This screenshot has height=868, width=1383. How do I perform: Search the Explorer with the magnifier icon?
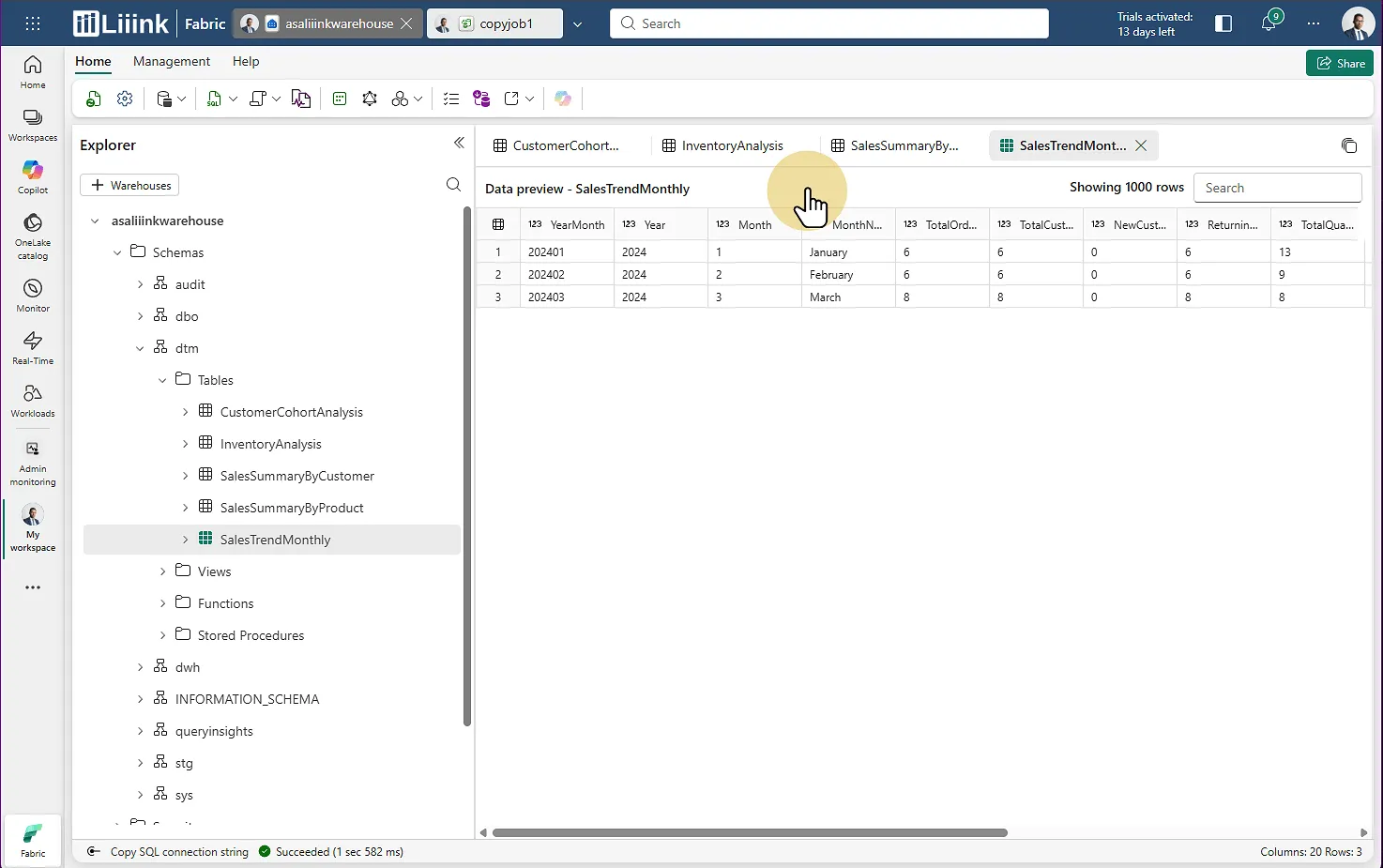coord(453,185)
